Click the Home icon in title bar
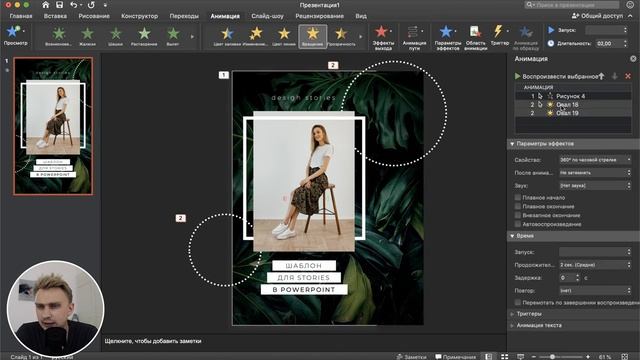Image resolution: width=640 pixels, height=360 pixels. tap(45, 5)
